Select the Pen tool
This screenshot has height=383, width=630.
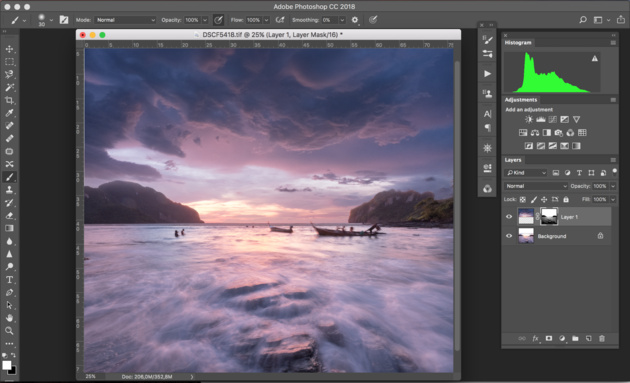9,293
